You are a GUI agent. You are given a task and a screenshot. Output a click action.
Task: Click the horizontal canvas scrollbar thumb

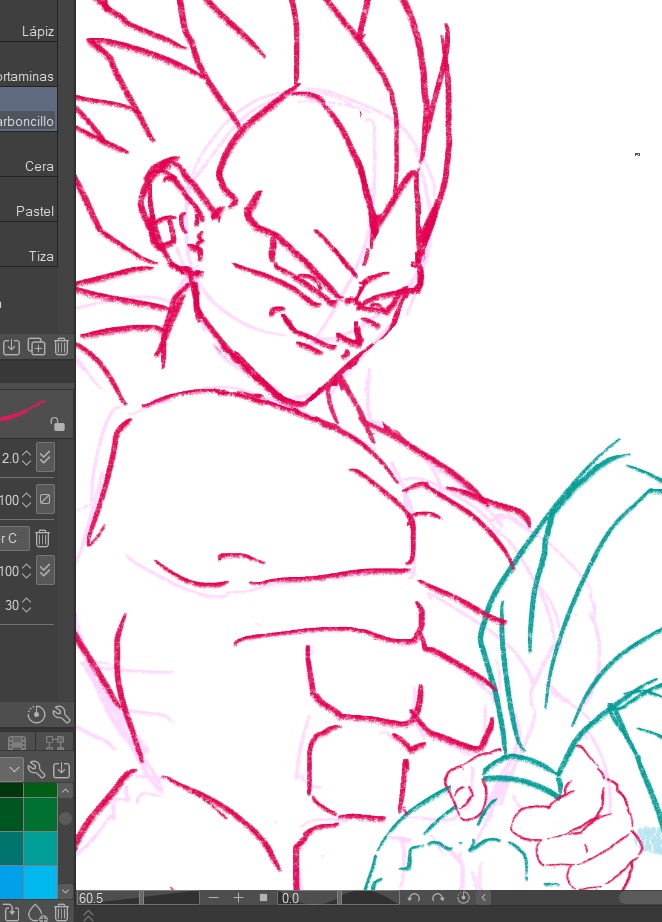(x=641, y=897)
